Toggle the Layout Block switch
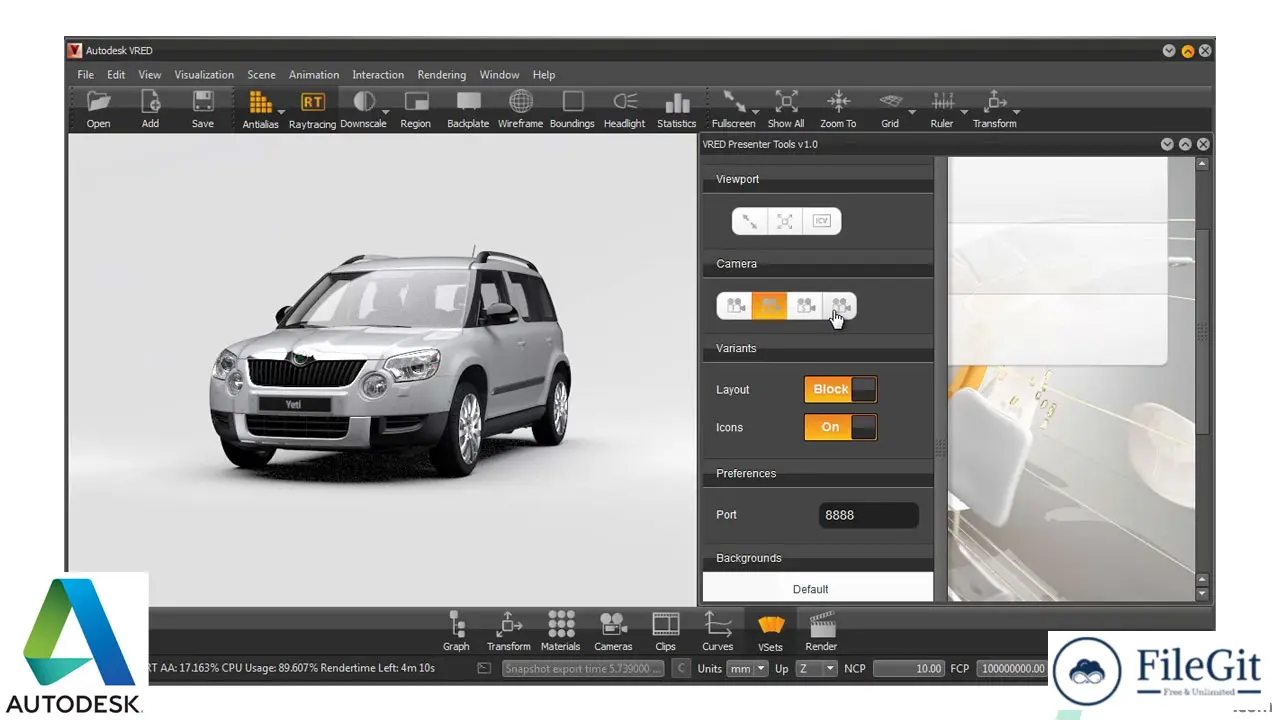 pyautogui.click(x=841, y=389)
